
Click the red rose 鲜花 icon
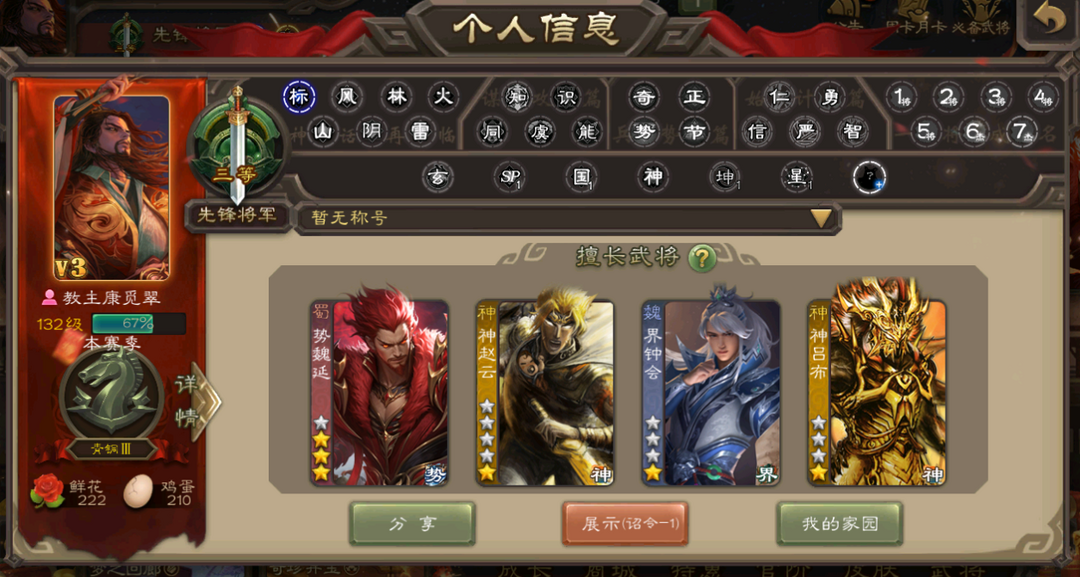coord(48,491)
